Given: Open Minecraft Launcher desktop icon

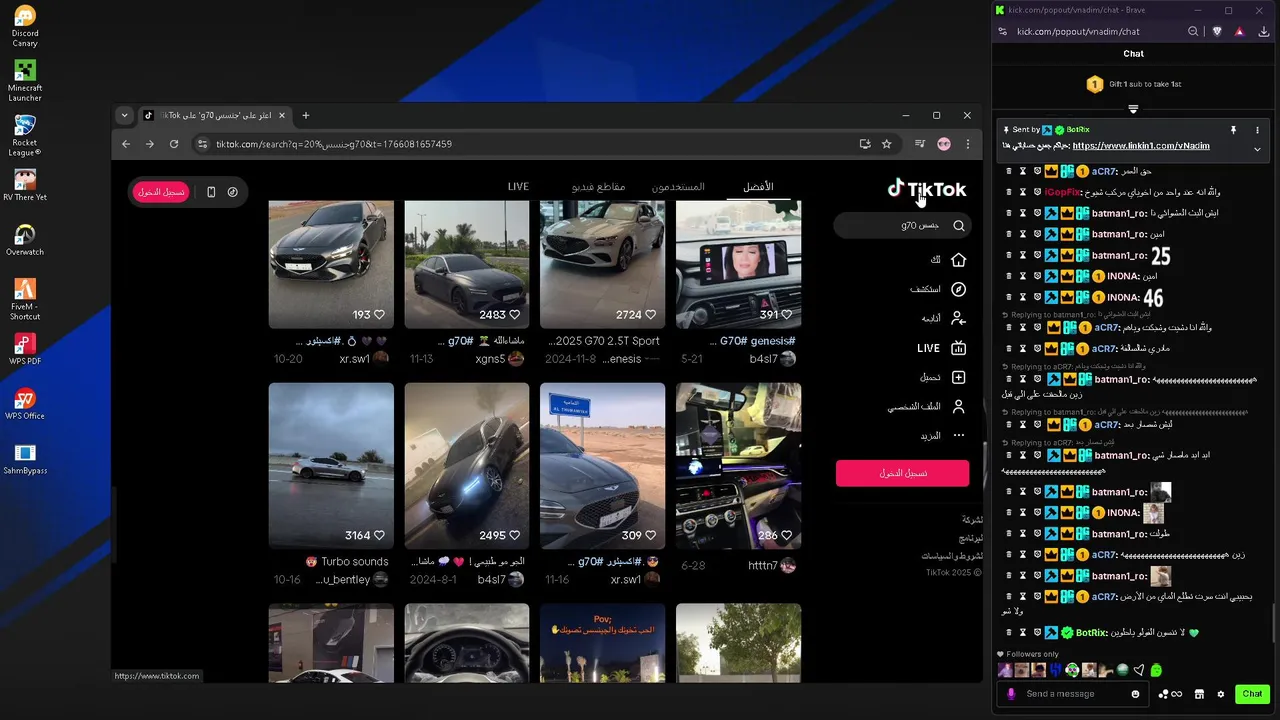Looking at the screenshot, I should coord(25,81).
